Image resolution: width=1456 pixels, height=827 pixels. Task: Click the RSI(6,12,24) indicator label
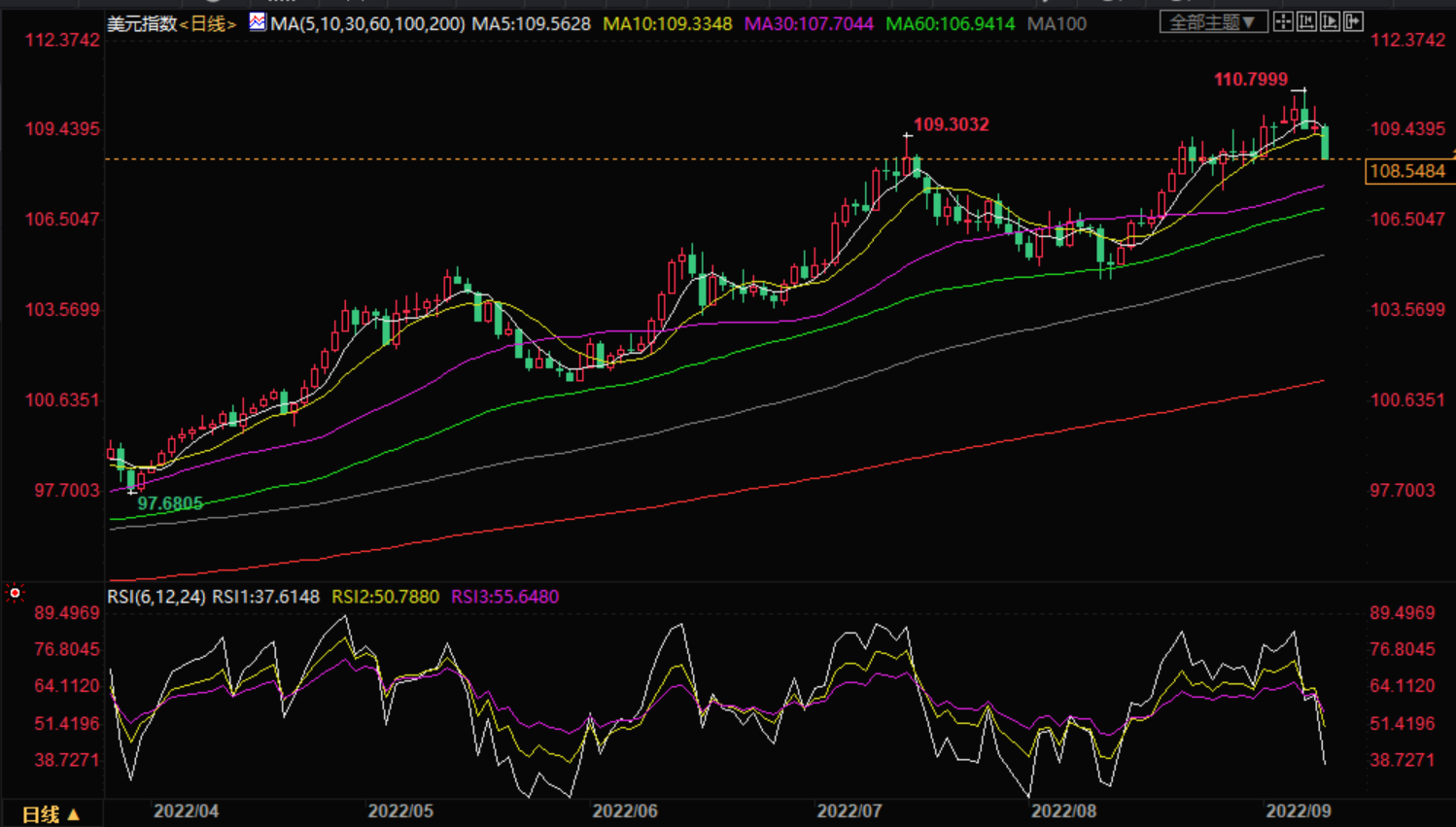[156, 597]
